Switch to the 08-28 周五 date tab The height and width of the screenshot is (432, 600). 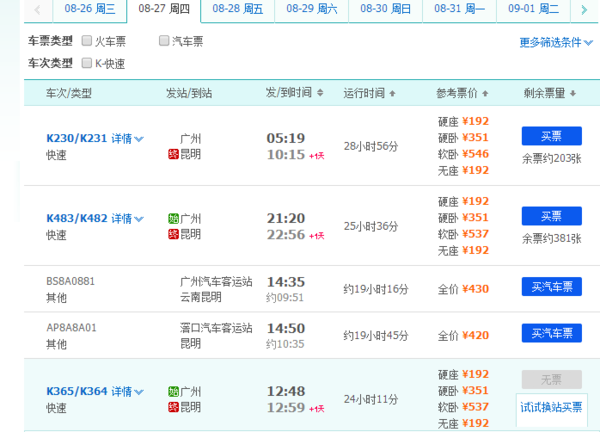click(x=239, y=9)
